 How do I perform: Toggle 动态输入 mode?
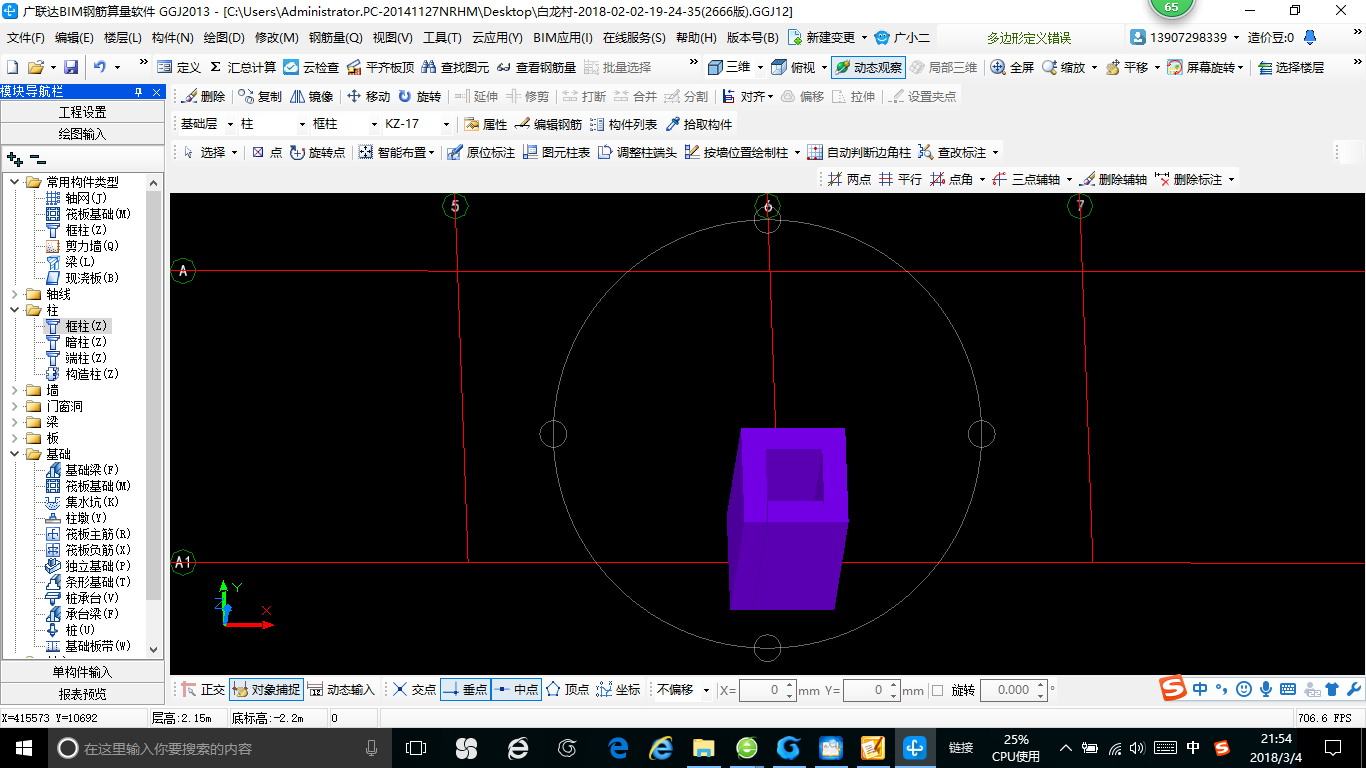[341, 690]
